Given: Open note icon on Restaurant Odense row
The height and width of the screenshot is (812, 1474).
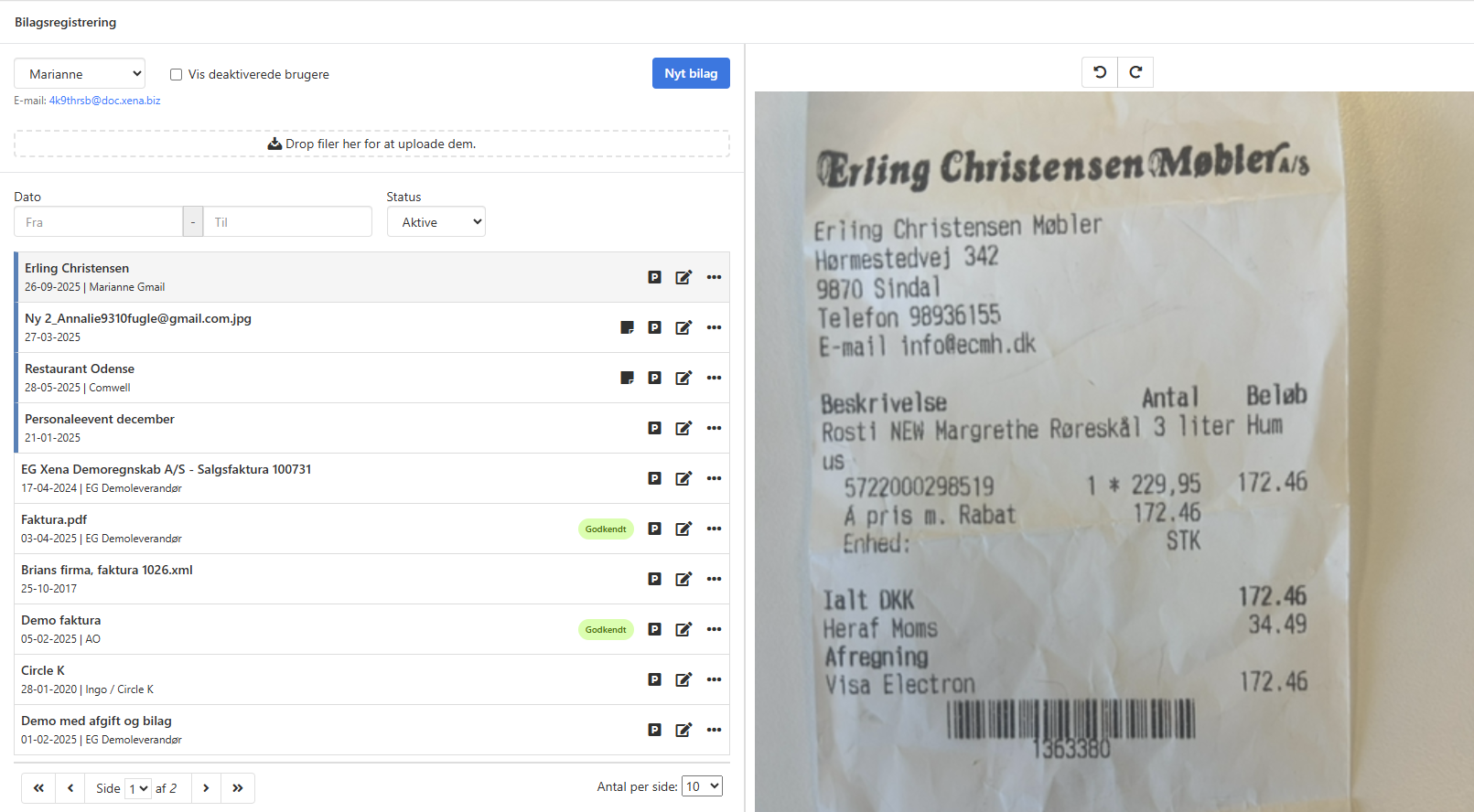Looking at the screenshot, I should pos(627,378).
